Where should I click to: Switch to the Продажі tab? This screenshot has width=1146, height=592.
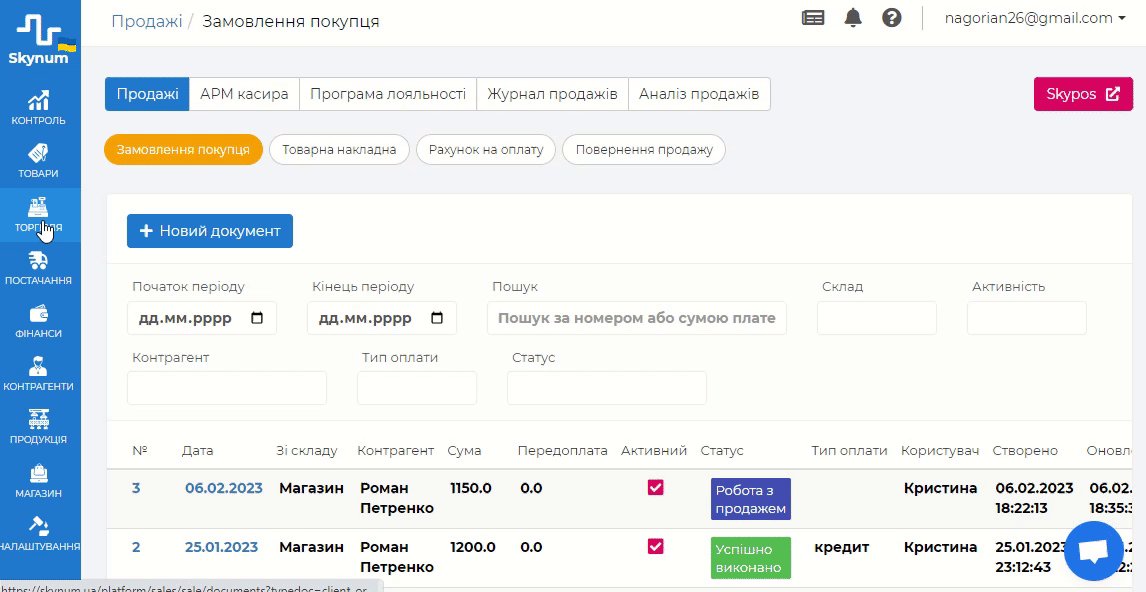(147, 94)
